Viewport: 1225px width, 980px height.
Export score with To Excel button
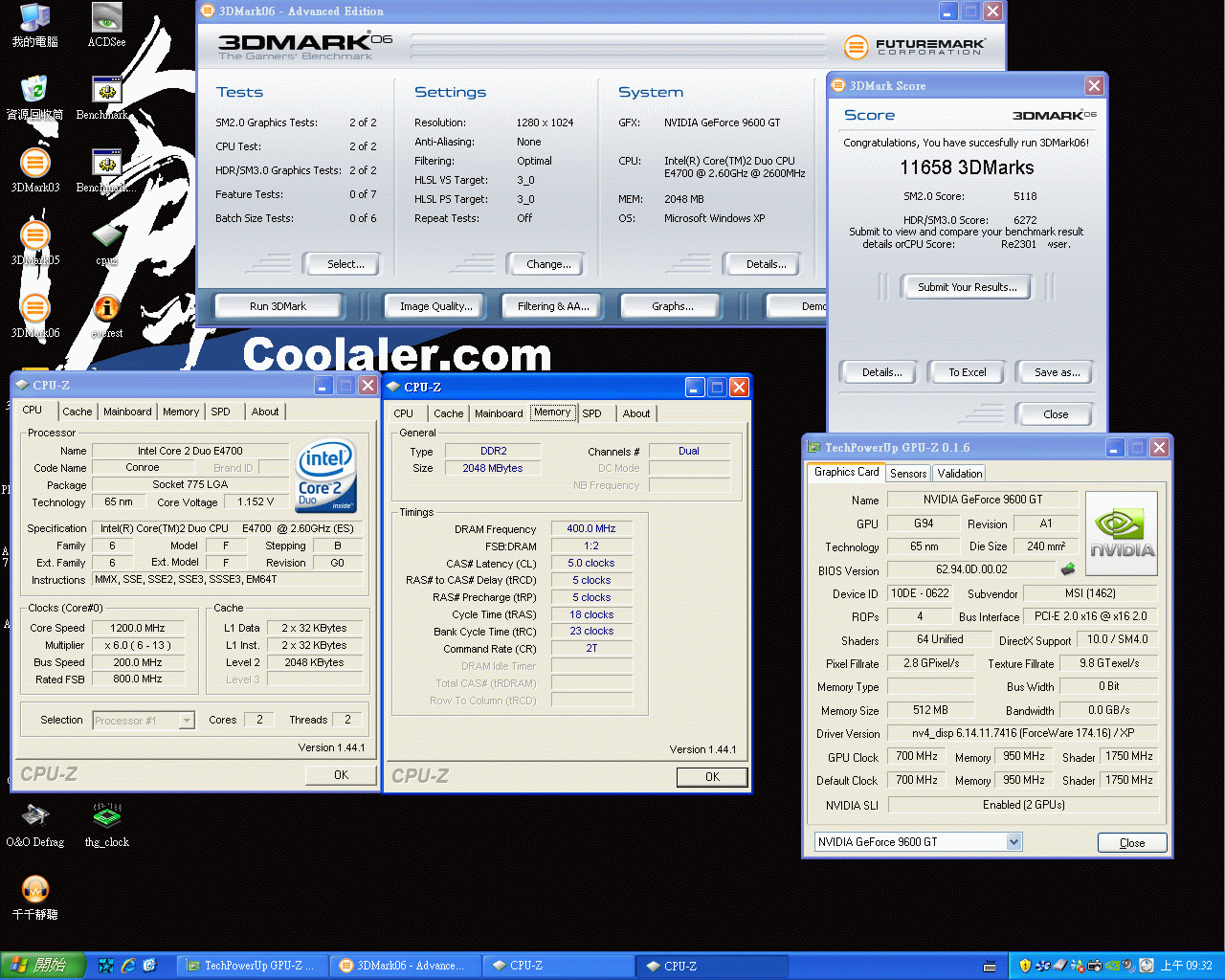968,372
